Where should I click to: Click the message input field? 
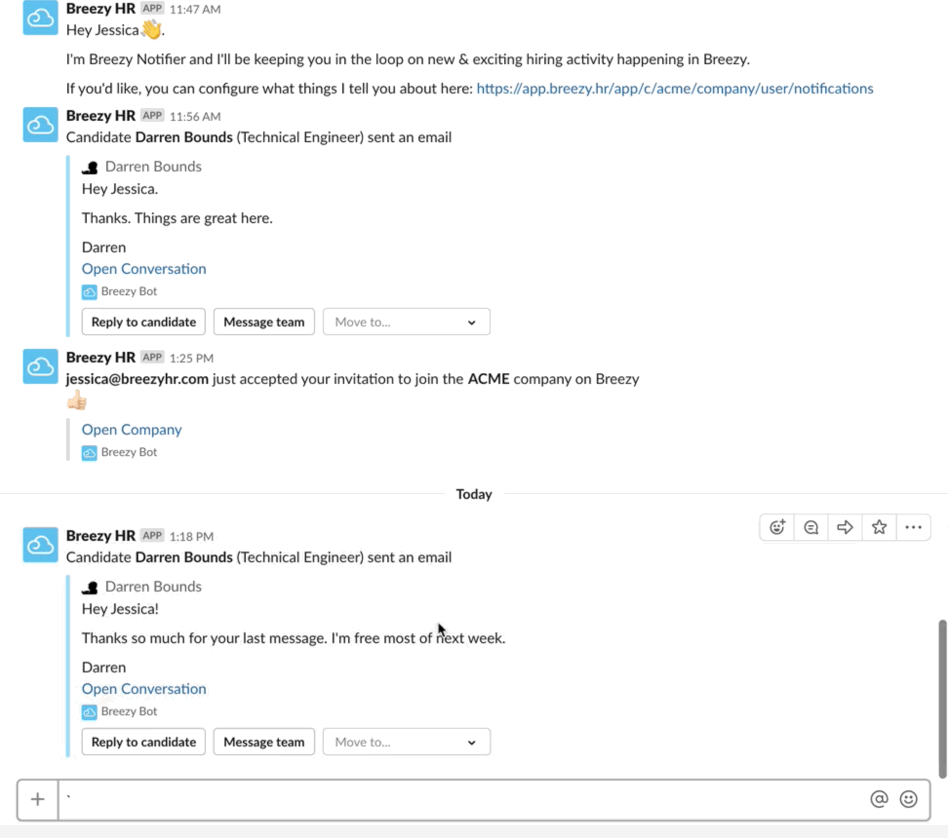(x=463, y=799)
